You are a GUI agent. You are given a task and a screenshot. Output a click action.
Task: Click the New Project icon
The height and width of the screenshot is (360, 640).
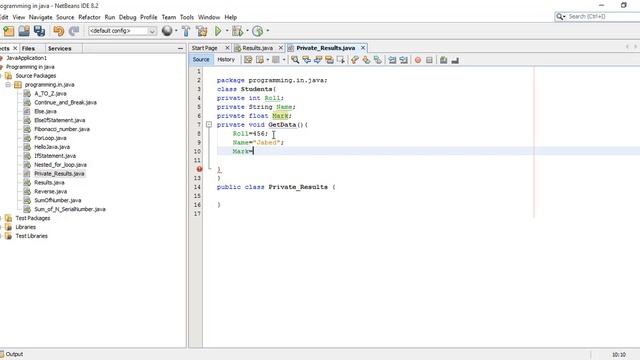coord(9,31)
